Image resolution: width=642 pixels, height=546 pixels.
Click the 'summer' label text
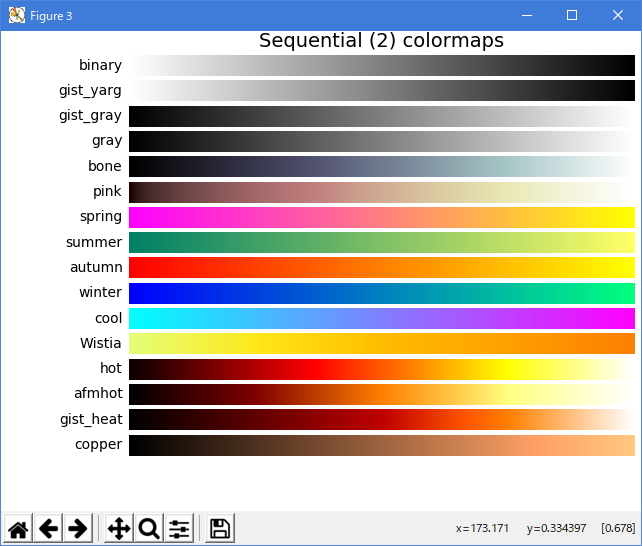point(94,242)
